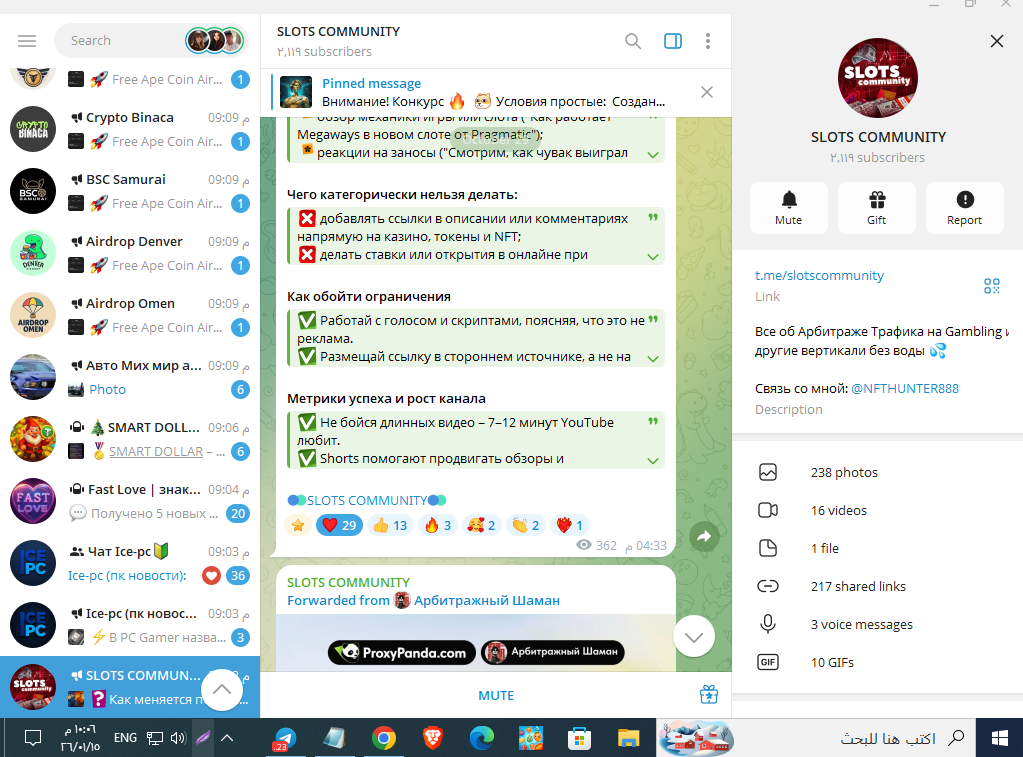
Task: Open the BSC Samurai chat
Action: tap(130, 191)
